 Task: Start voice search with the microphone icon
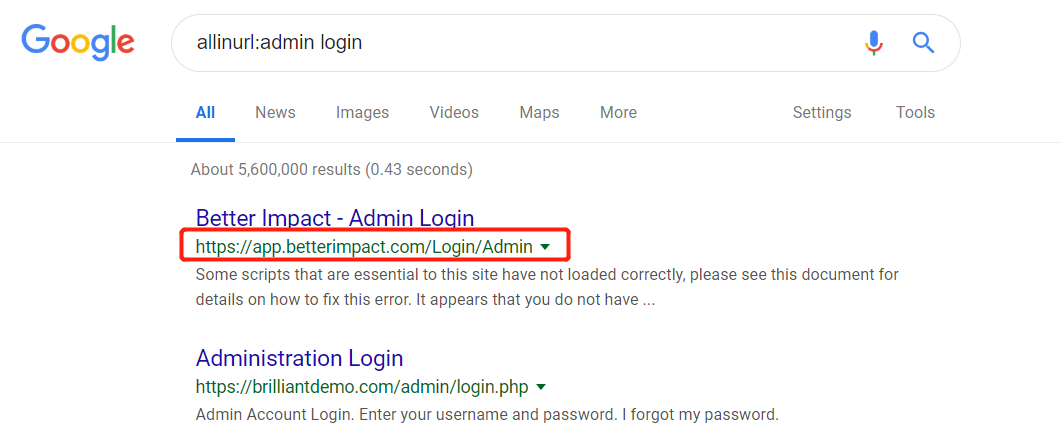click(874, 42)
